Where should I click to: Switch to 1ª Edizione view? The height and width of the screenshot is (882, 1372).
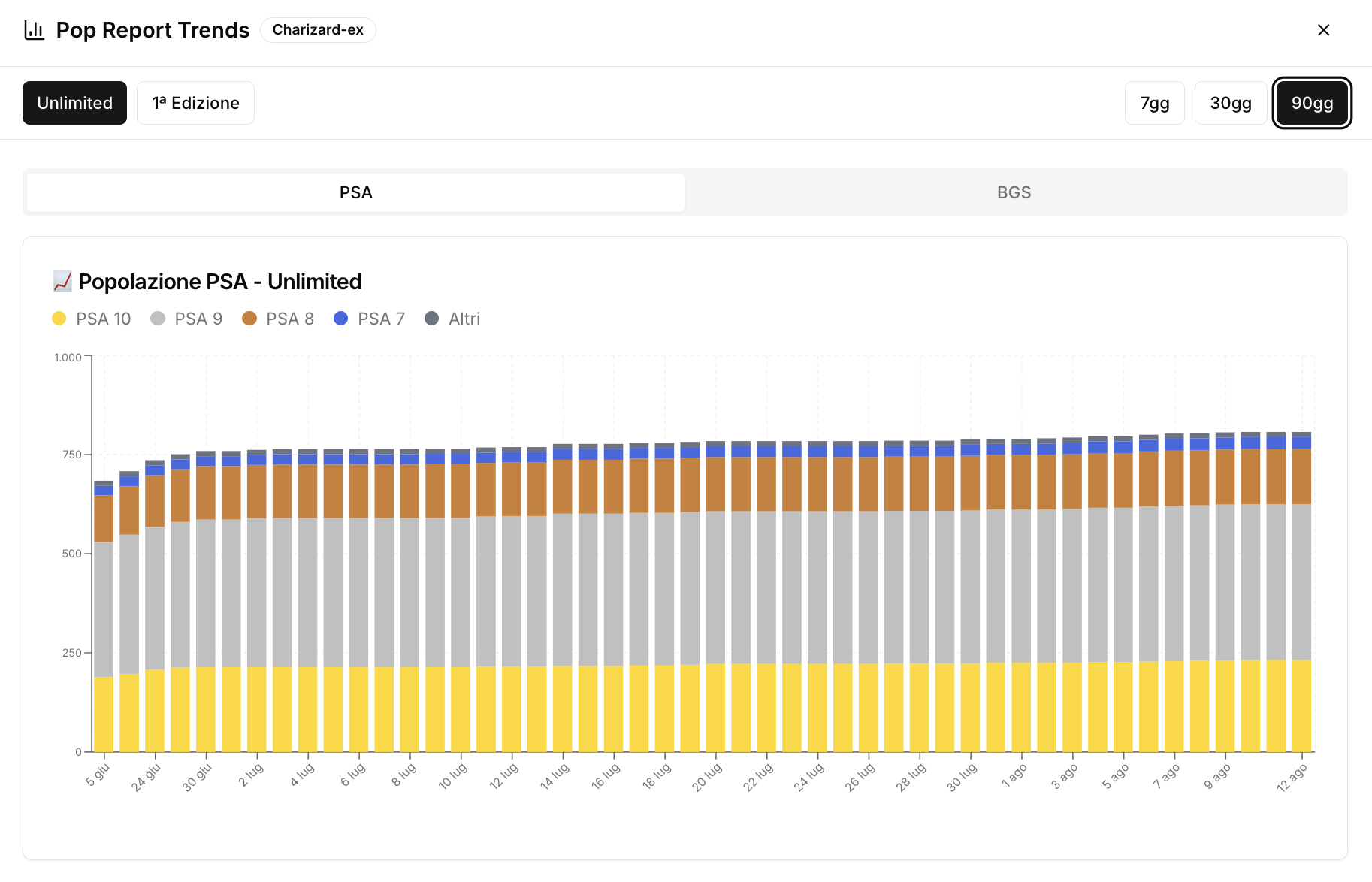tap(195, 103)
